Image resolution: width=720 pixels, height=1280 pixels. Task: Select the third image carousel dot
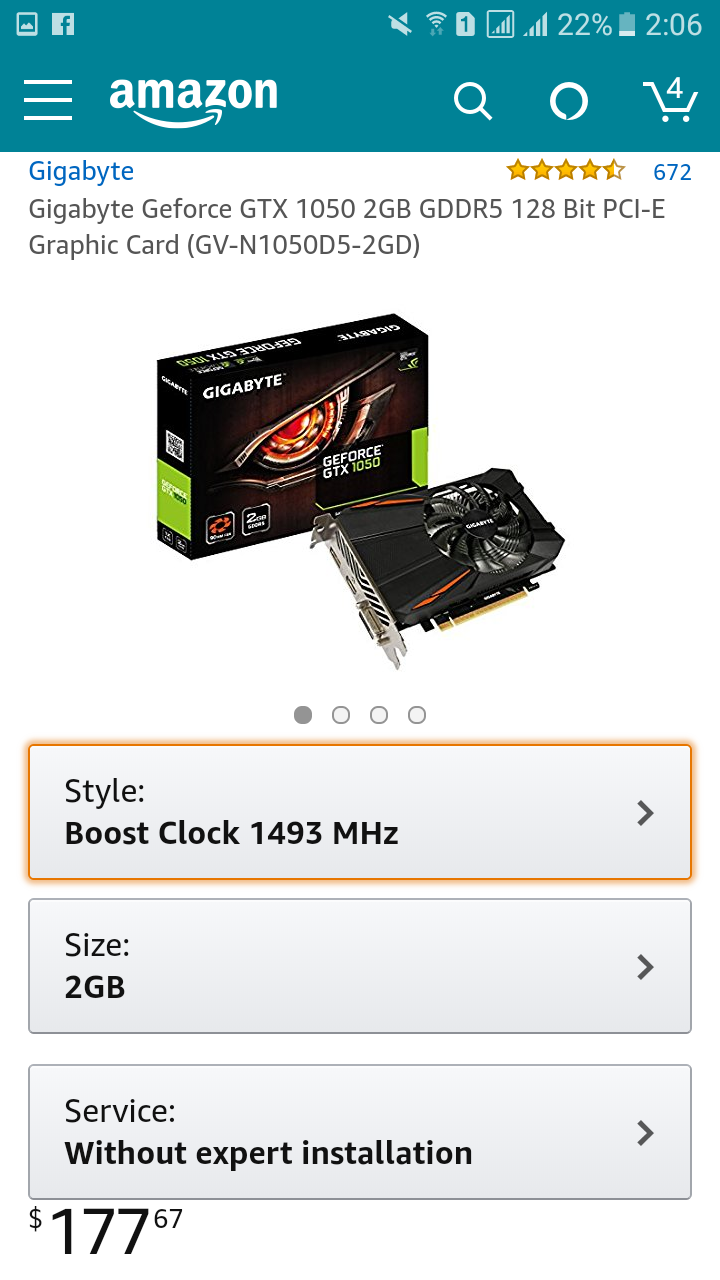[379, 715]
